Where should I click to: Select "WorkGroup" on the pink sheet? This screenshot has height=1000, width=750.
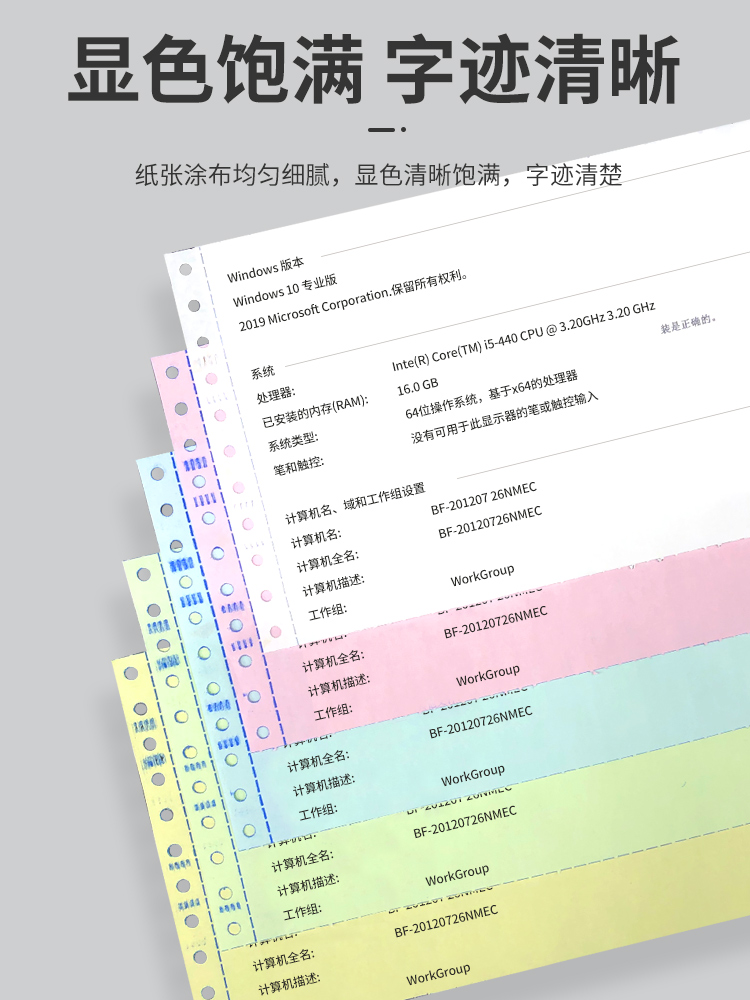[488, 675]
